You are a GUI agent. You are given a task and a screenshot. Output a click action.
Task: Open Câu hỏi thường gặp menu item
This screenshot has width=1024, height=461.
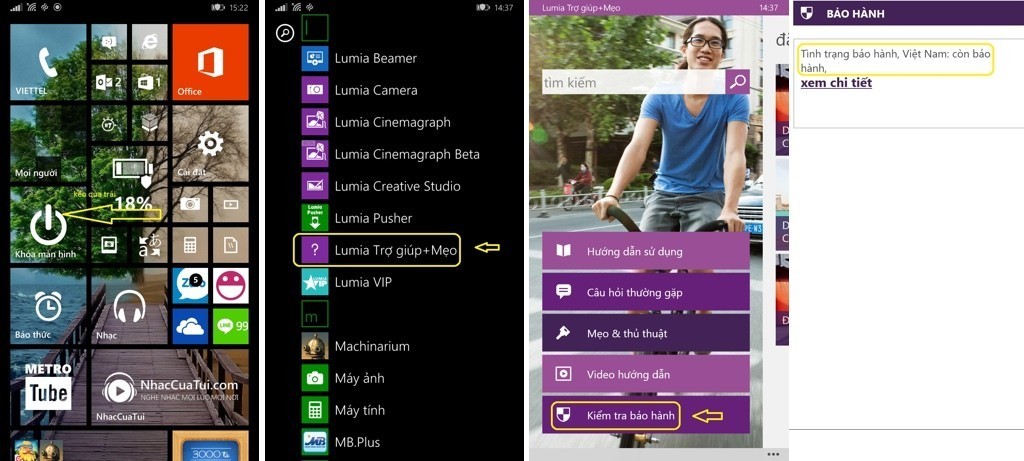(645, 293)
